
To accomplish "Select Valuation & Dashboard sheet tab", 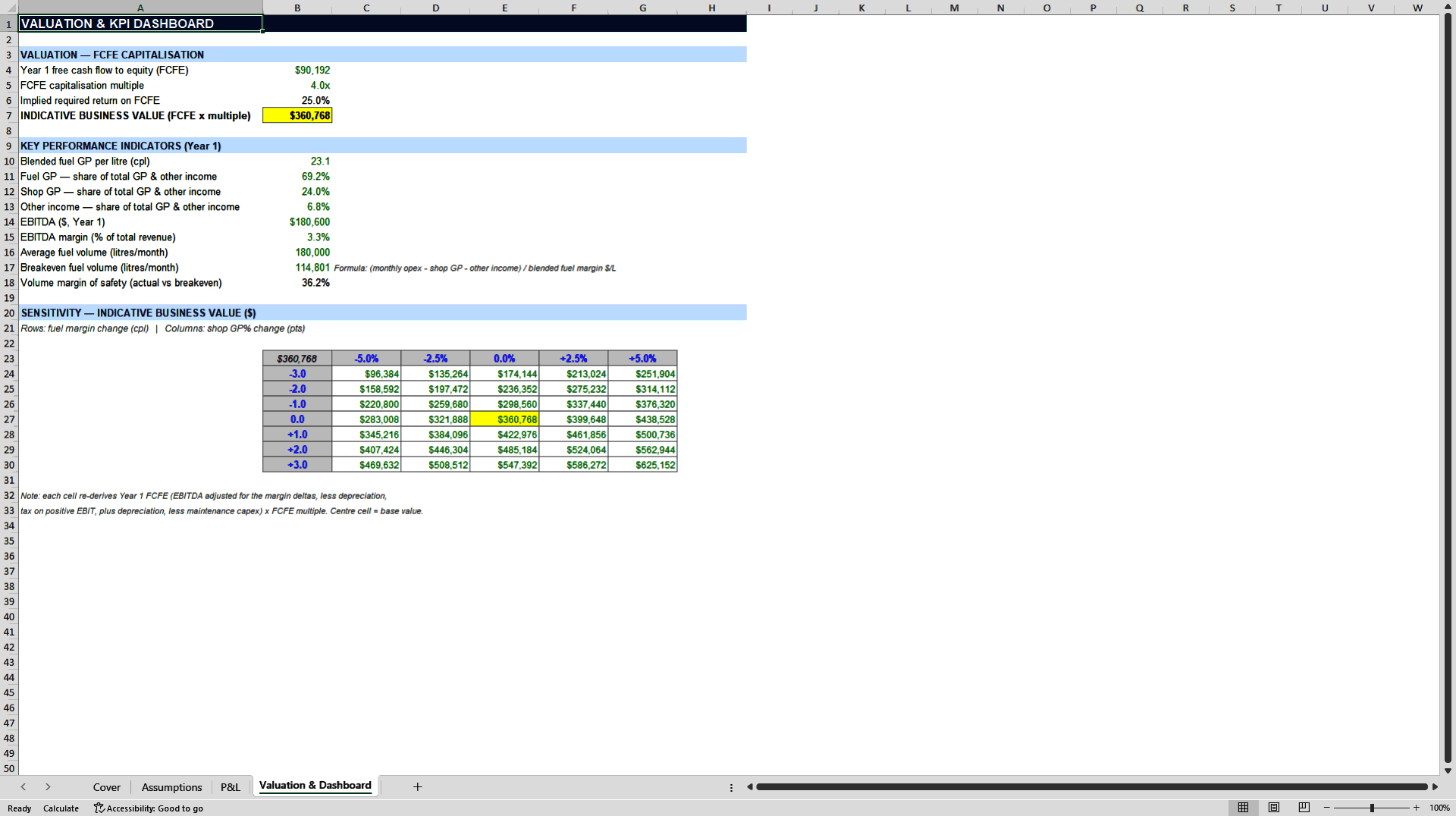I will (x=315, y=786).
